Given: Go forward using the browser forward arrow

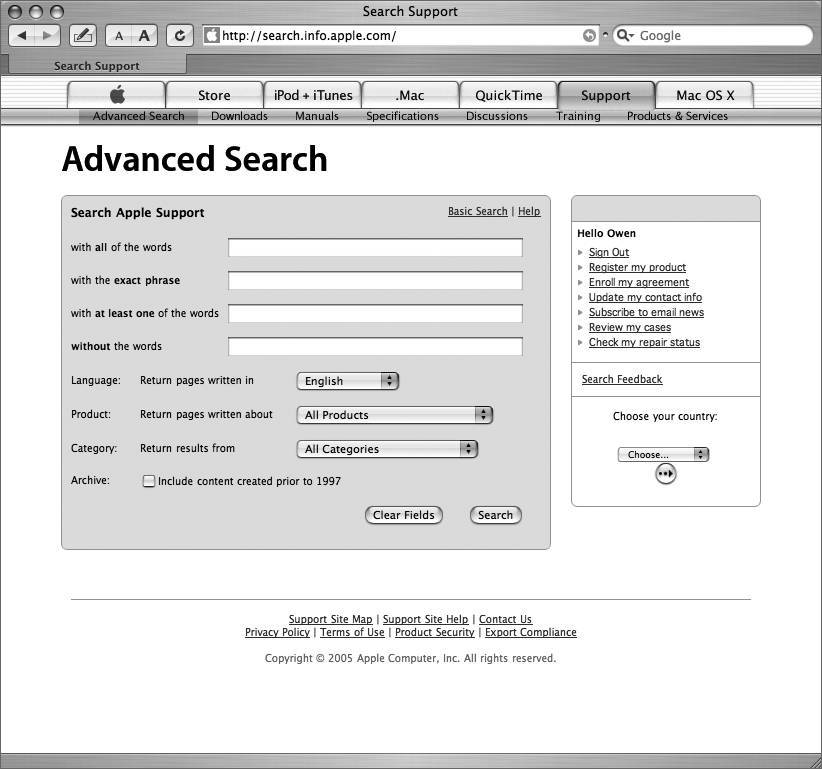Looking at the screenshot, I should tap(47, 36).
